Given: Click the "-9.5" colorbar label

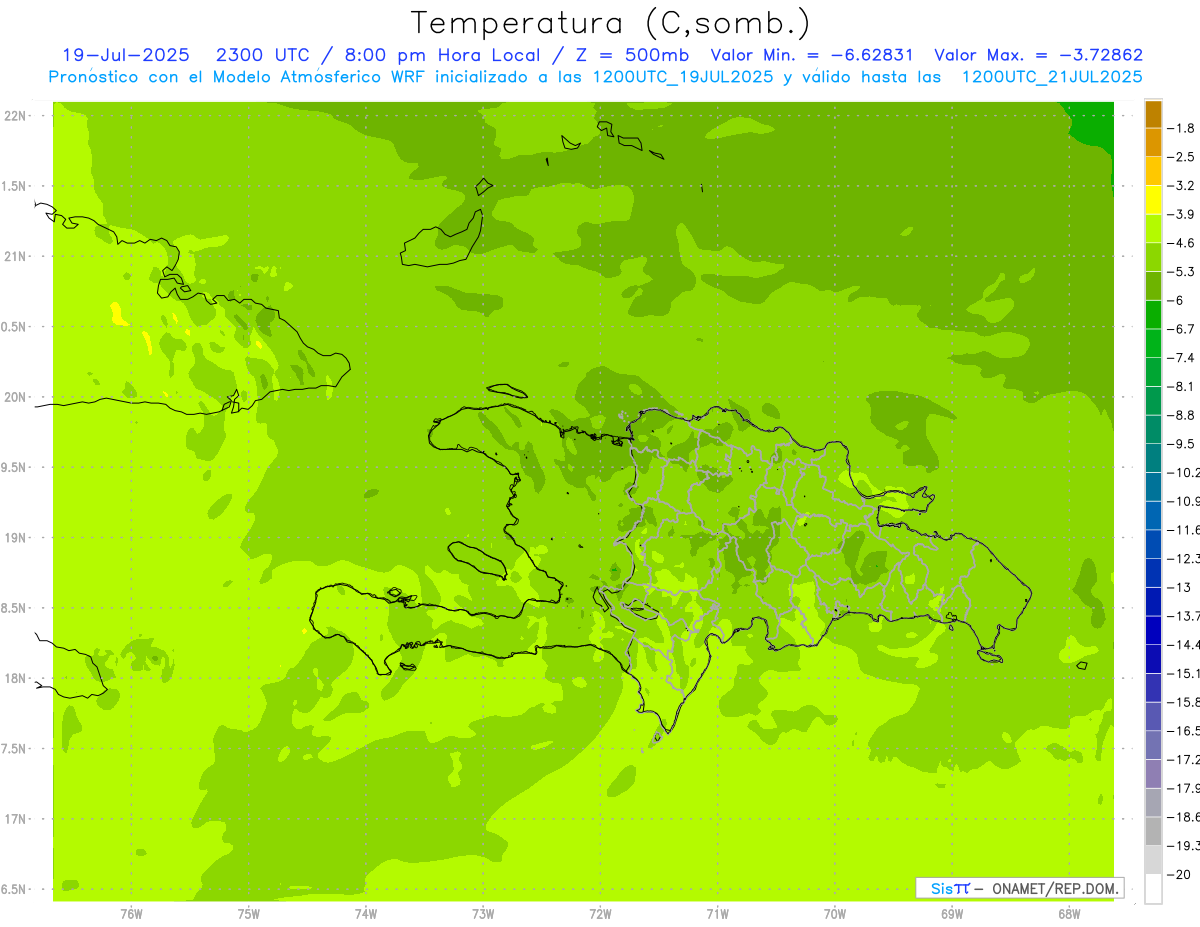Looking at the screenshot, I should 1180,443.
